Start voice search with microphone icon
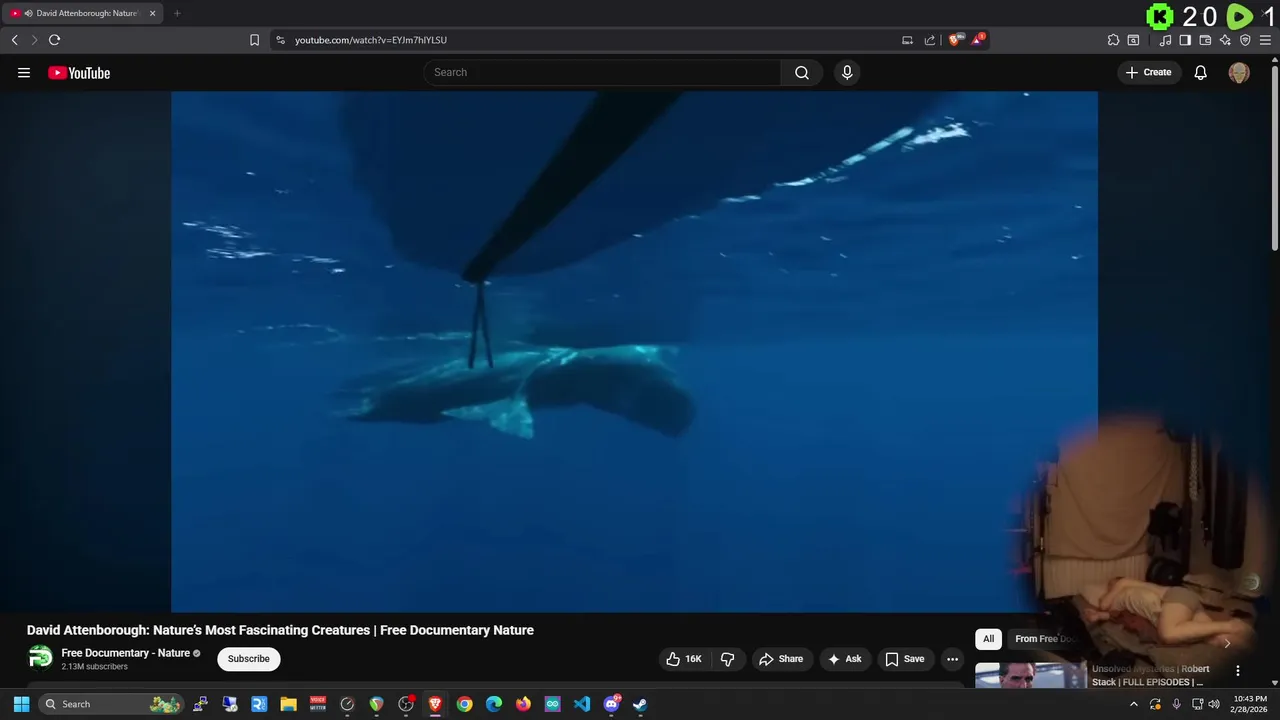 (x=847, y=72)
